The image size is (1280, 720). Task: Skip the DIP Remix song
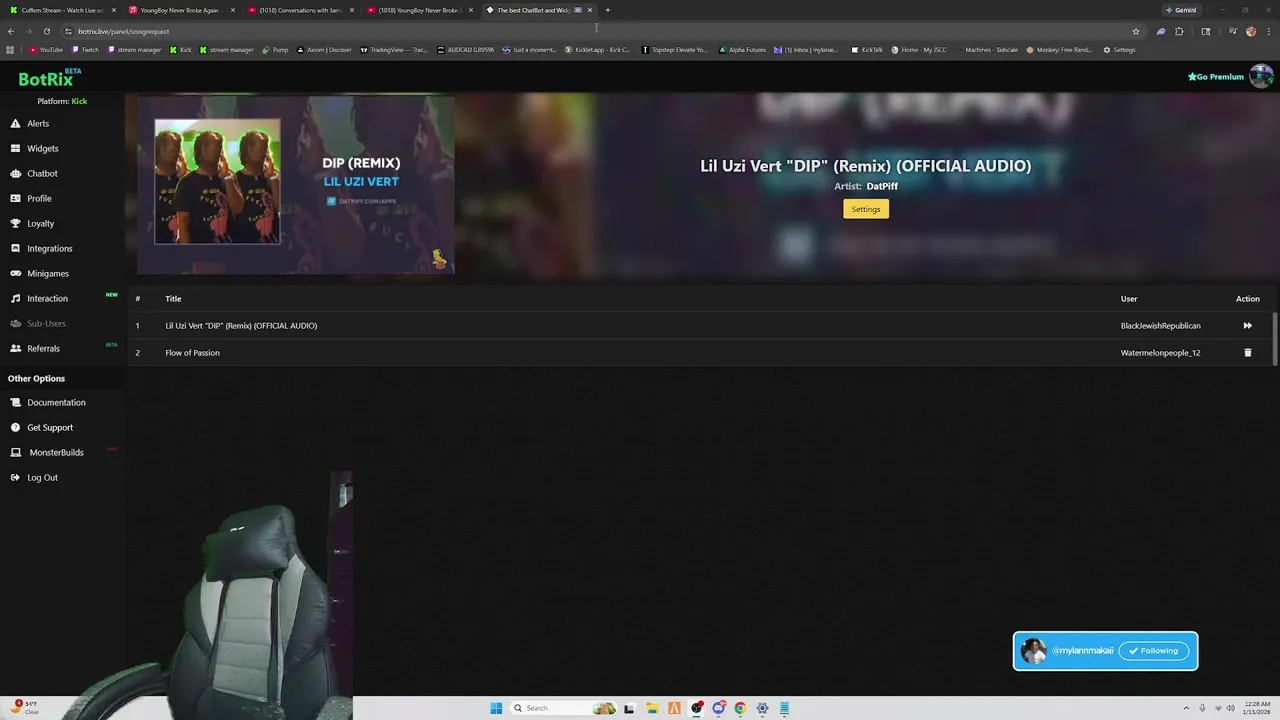(x=1247, y=325)
